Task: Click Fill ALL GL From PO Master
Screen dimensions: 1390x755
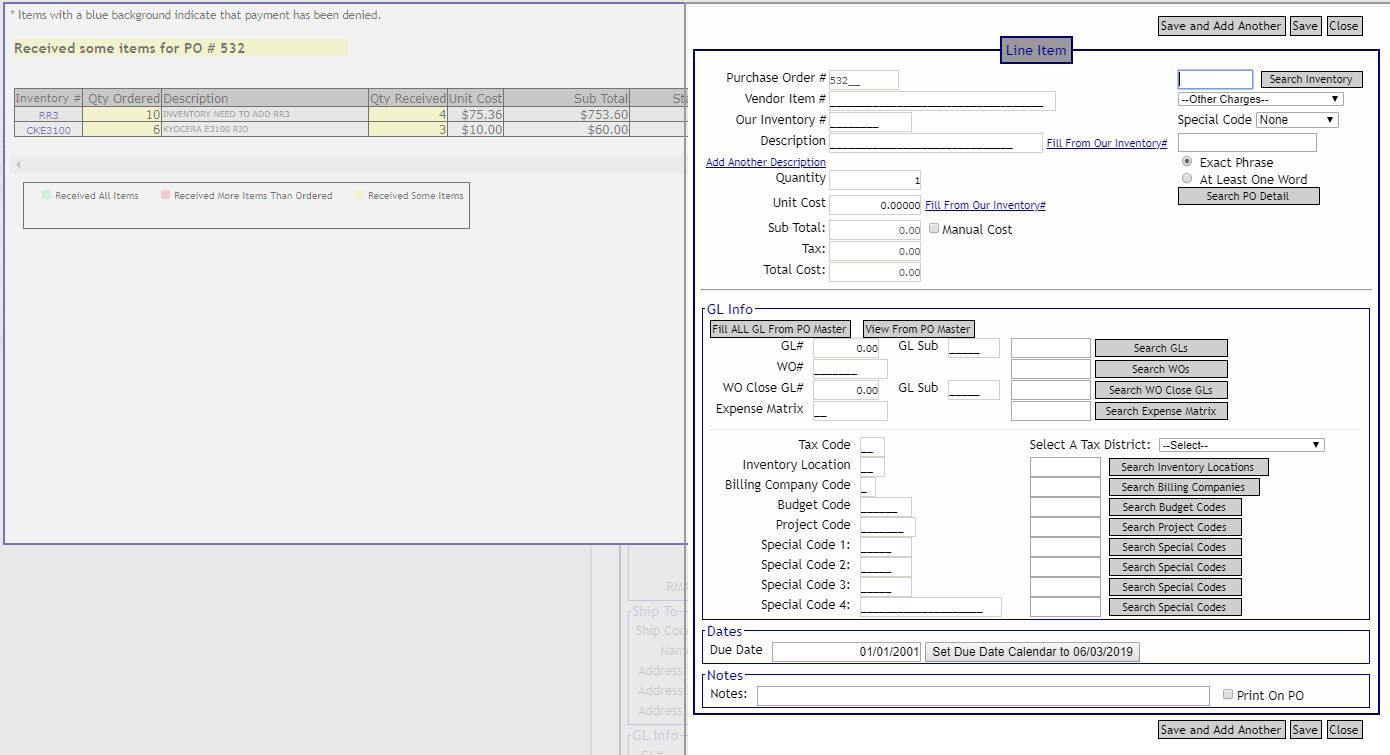Action: [x=780, y=329]
